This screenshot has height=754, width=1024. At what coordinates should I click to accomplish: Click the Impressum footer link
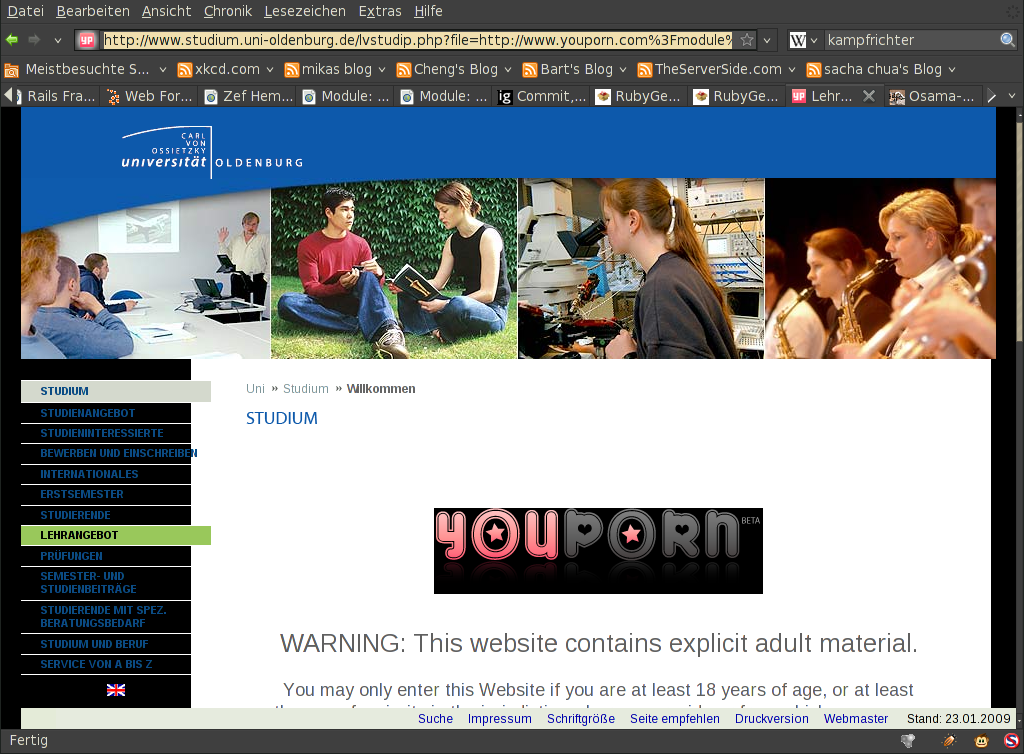[499, 719]
